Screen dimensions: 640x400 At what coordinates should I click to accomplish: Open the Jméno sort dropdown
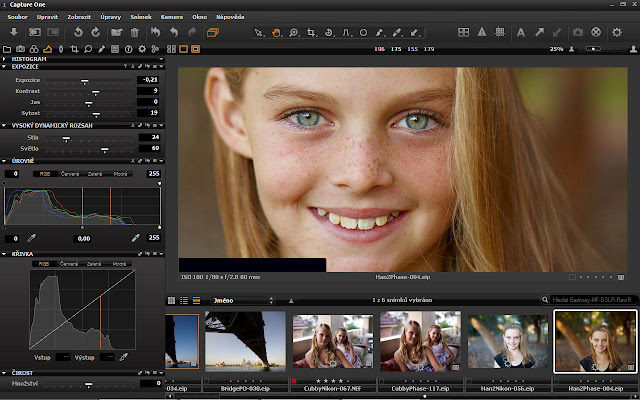click(240, 300)
